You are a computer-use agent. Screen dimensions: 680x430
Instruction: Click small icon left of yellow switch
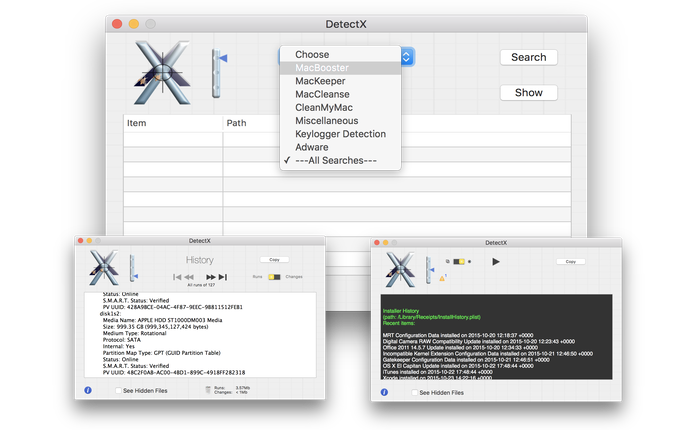coord(448,261)
